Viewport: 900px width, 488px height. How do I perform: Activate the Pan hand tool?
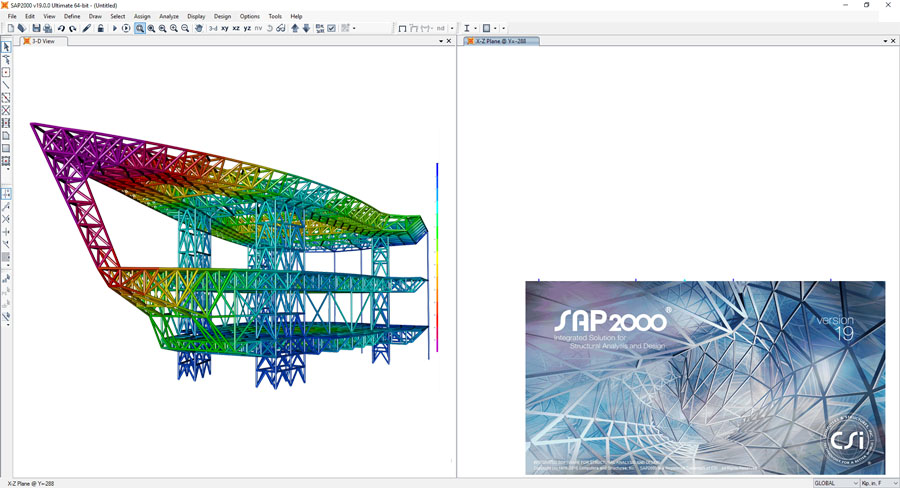(198, 28)
